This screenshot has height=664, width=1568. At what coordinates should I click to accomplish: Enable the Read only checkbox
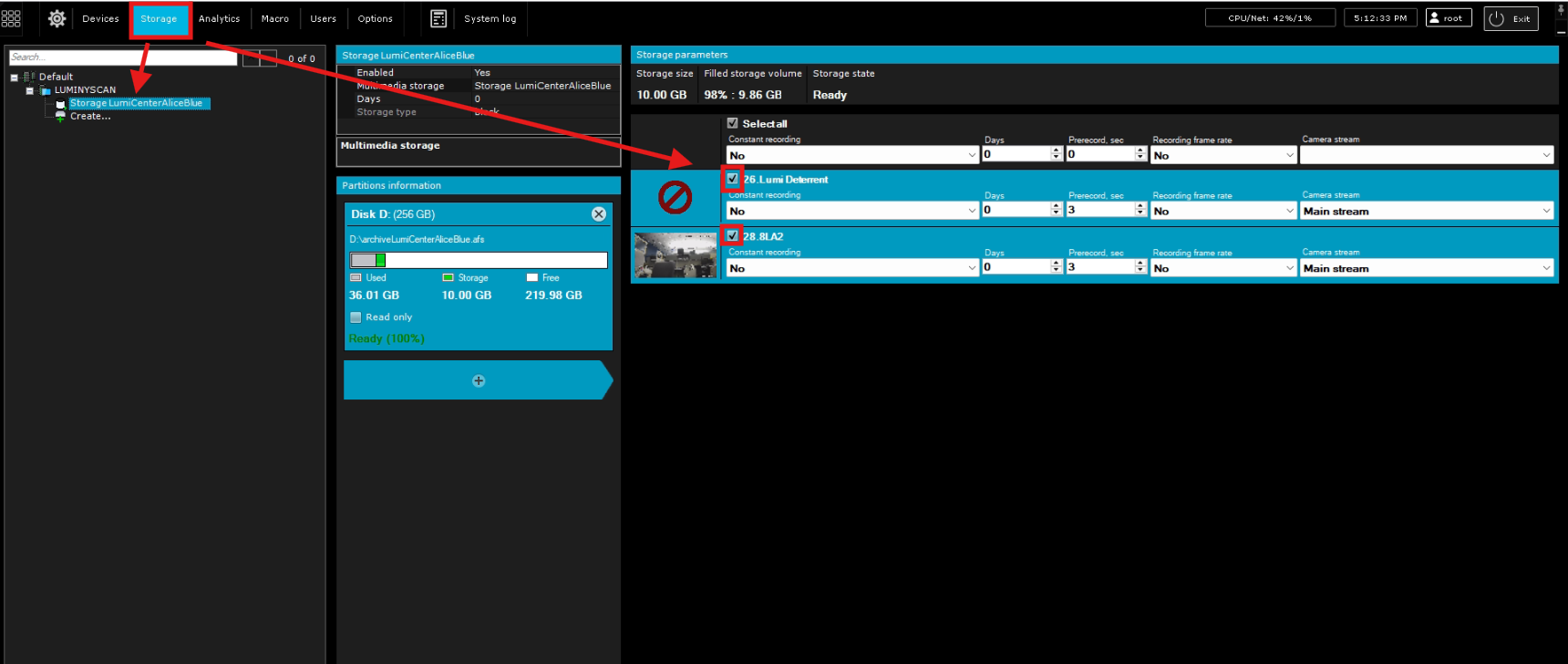coord(356,317)
